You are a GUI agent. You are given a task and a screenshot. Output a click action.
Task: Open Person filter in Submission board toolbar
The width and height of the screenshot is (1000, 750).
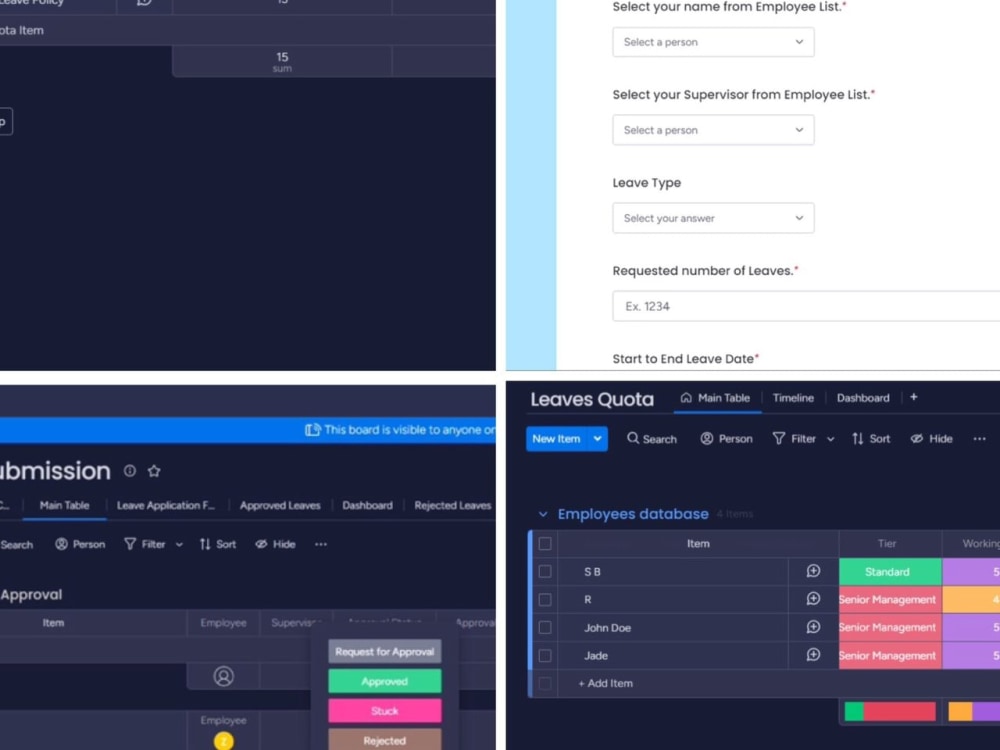(x=80, y=544)
